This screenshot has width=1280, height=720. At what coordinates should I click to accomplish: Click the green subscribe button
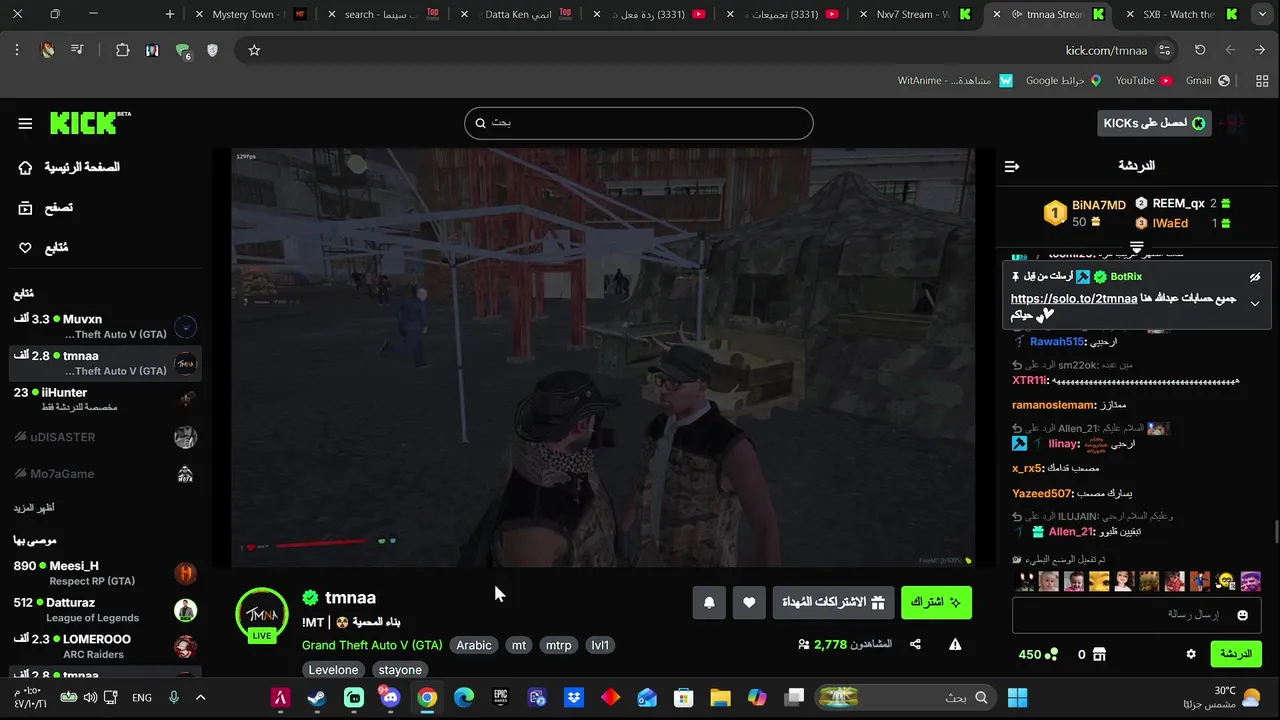click(936, 602)
